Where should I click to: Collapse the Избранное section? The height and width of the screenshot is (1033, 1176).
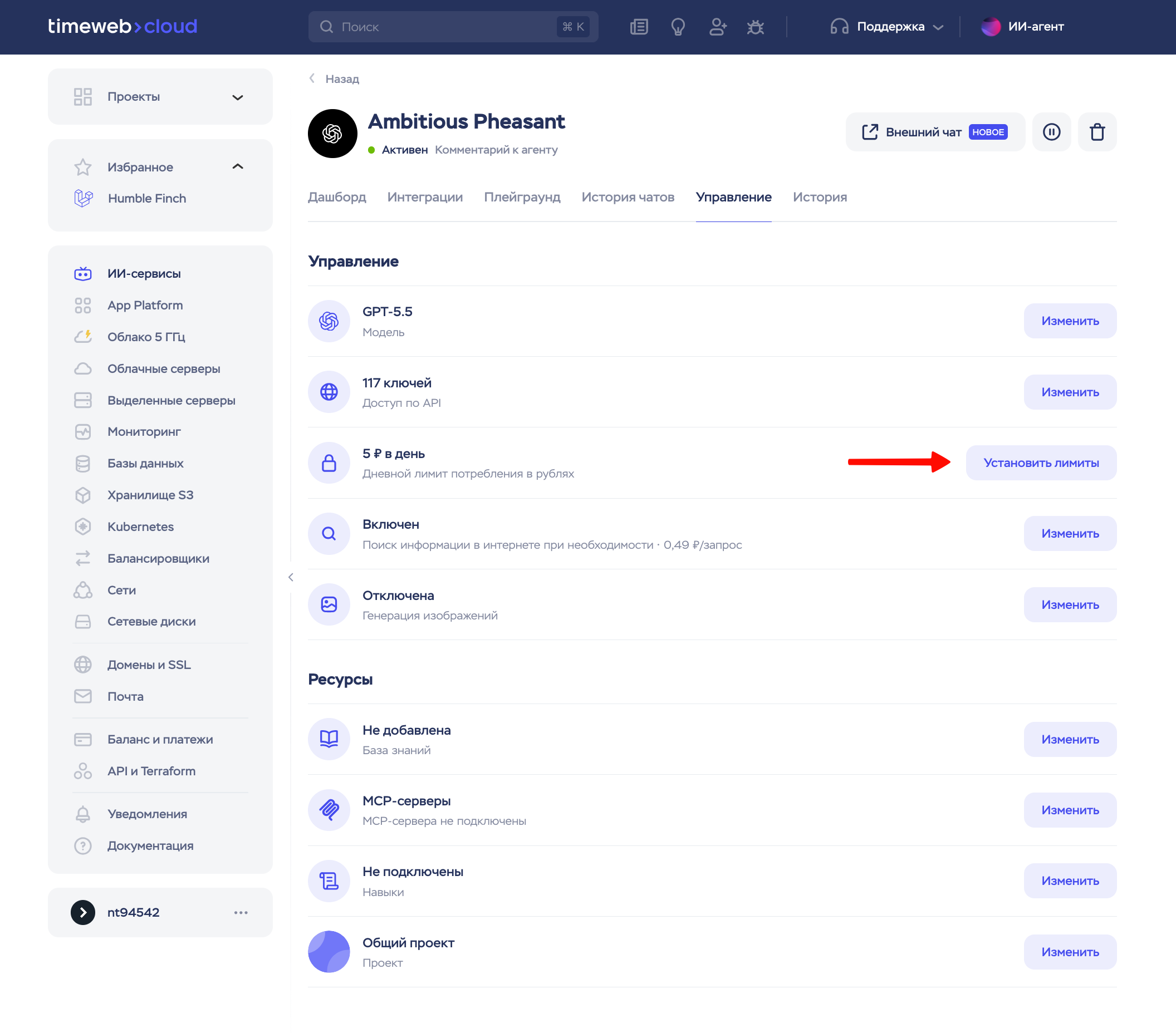(237, 167)
